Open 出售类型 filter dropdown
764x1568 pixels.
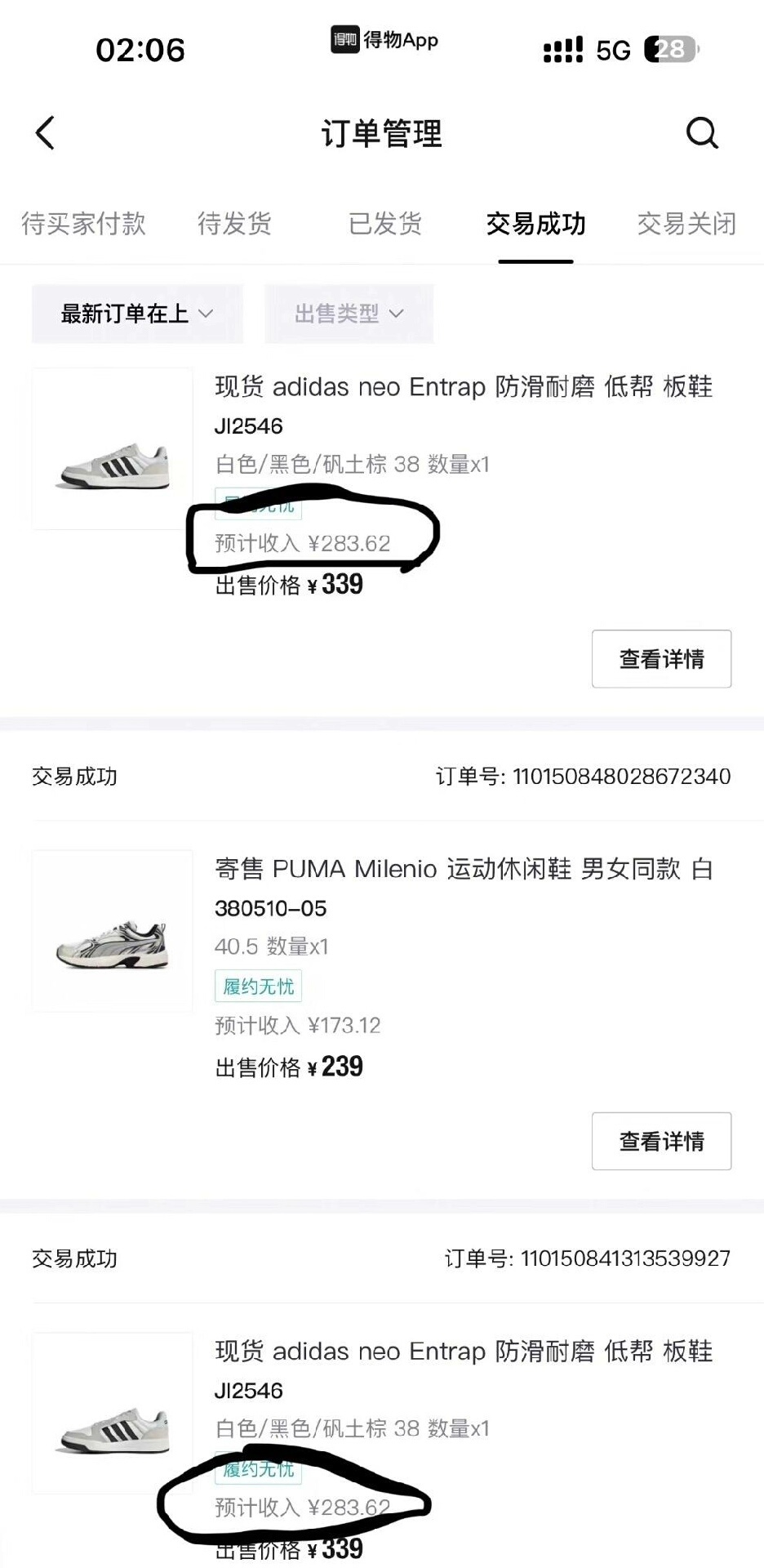pos(349,314)
